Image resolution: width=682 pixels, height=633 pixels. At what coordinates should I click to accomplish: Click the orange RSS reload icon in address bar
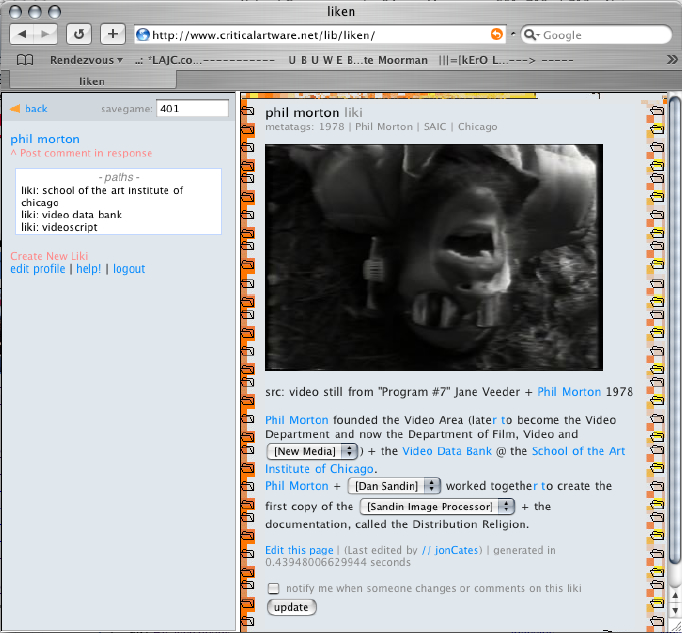point(496,34)
